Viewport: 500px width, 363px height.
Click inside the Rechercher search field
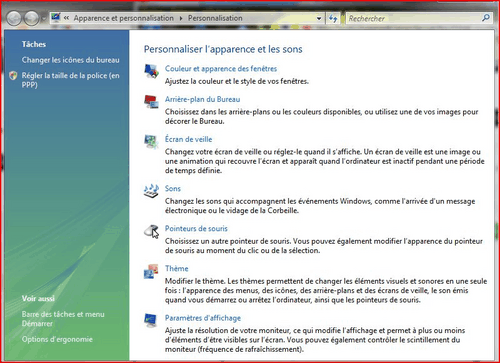point(413,18)
